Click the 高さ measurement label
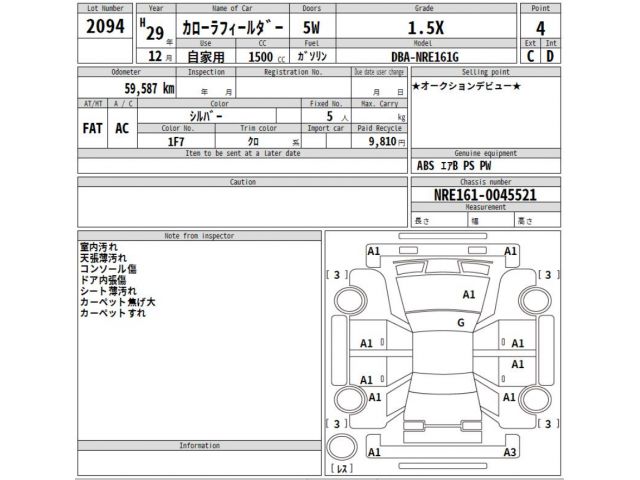This screenshot has height=480, width=640. [x=525, y=221]
